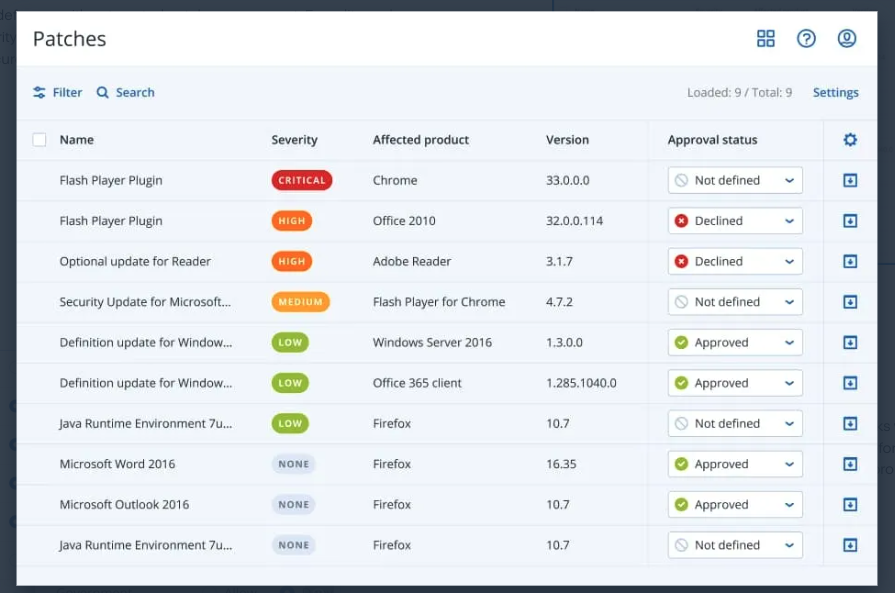895x593 pixels.
Task: Click the LOW severity badge for Java Runtime Environment
Action: 289,423
